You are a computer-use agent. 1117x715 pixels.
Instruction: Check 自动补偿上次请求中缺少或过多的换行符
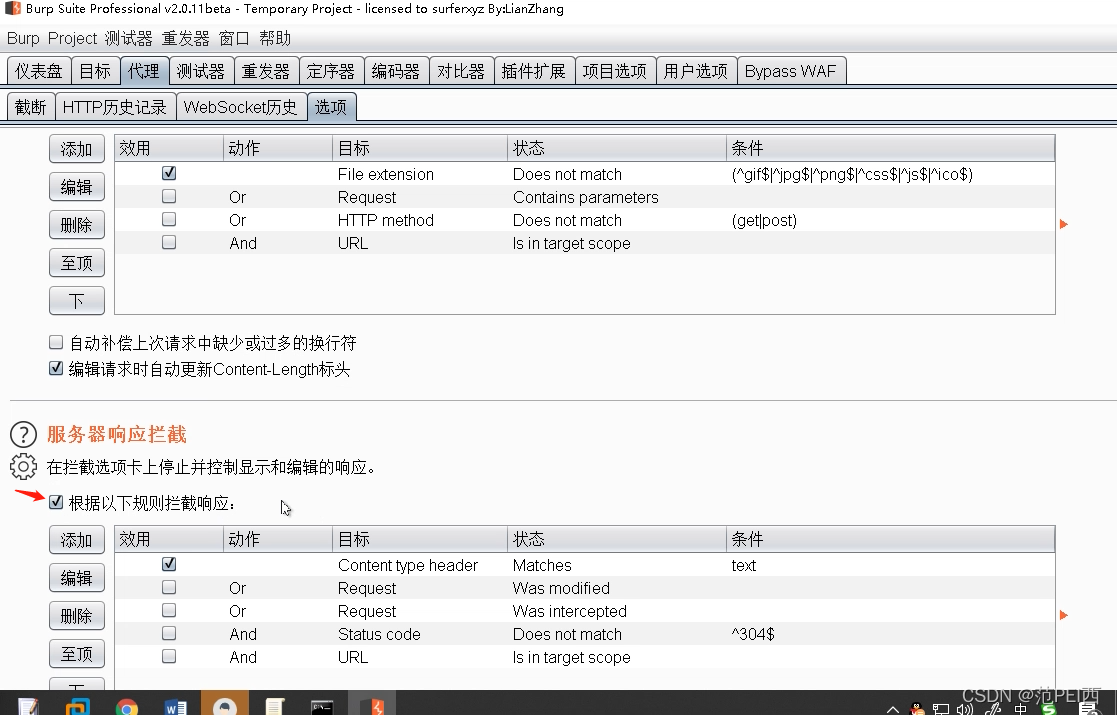pyautogui.click(x=56, y=343)
